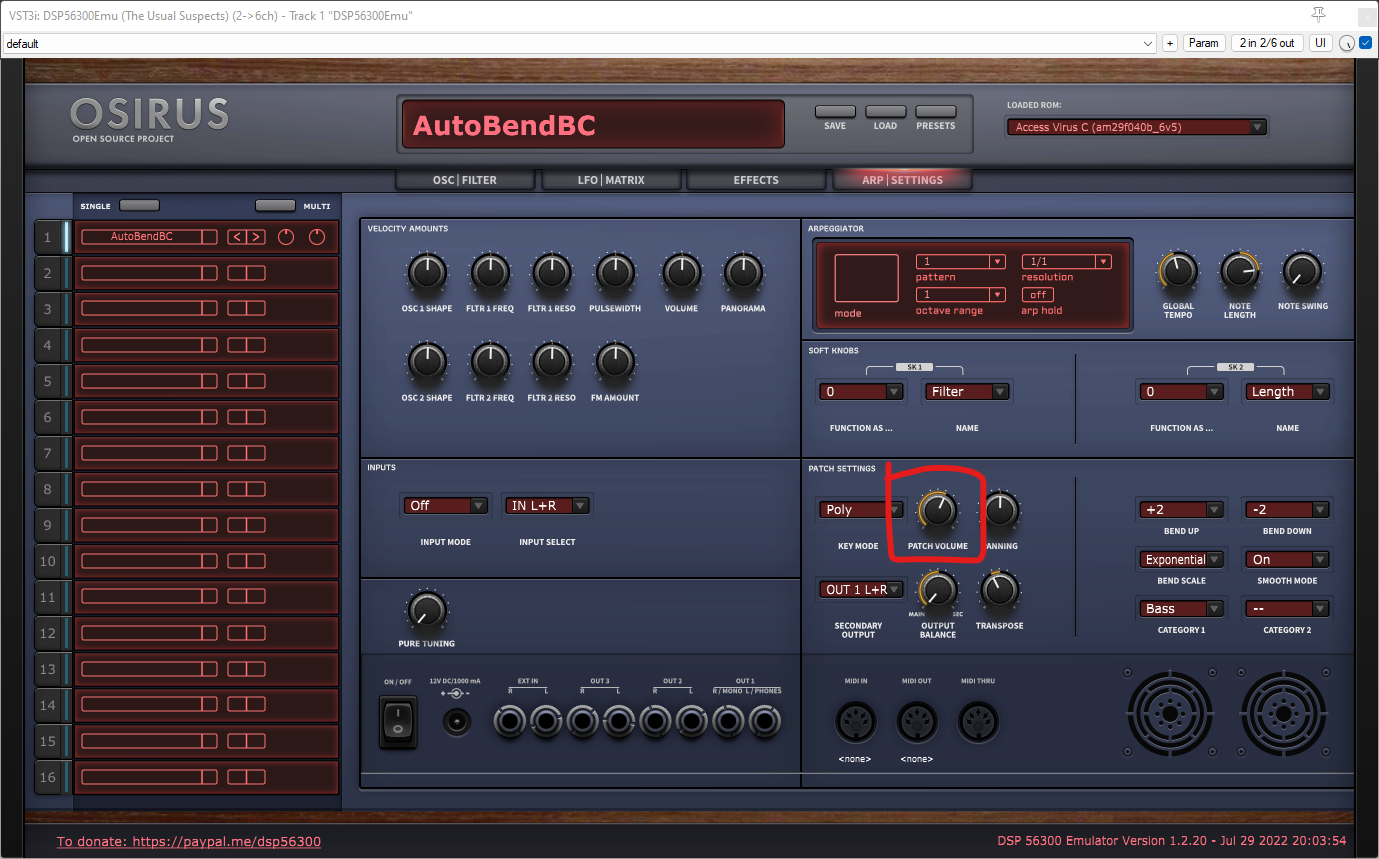Select previous patch arrow on part 1

pos(237,237)
